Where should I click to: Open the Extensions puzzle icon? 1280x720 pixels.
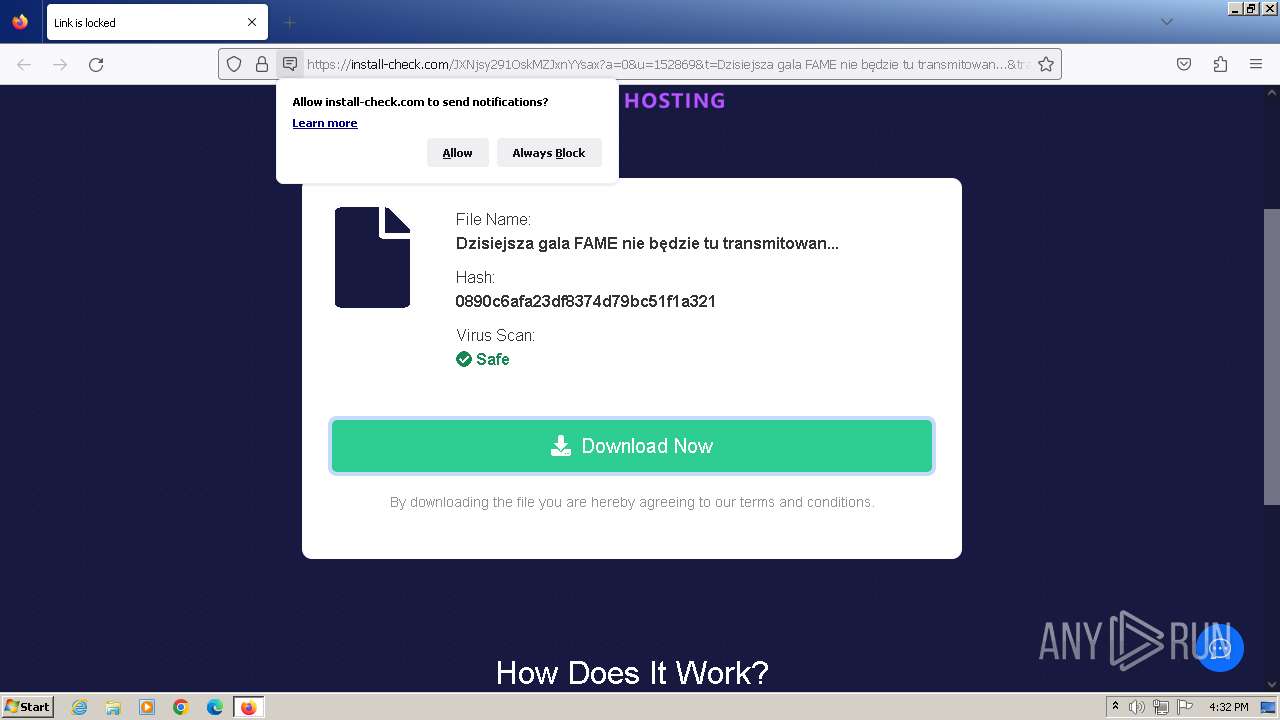point(1220,64)
